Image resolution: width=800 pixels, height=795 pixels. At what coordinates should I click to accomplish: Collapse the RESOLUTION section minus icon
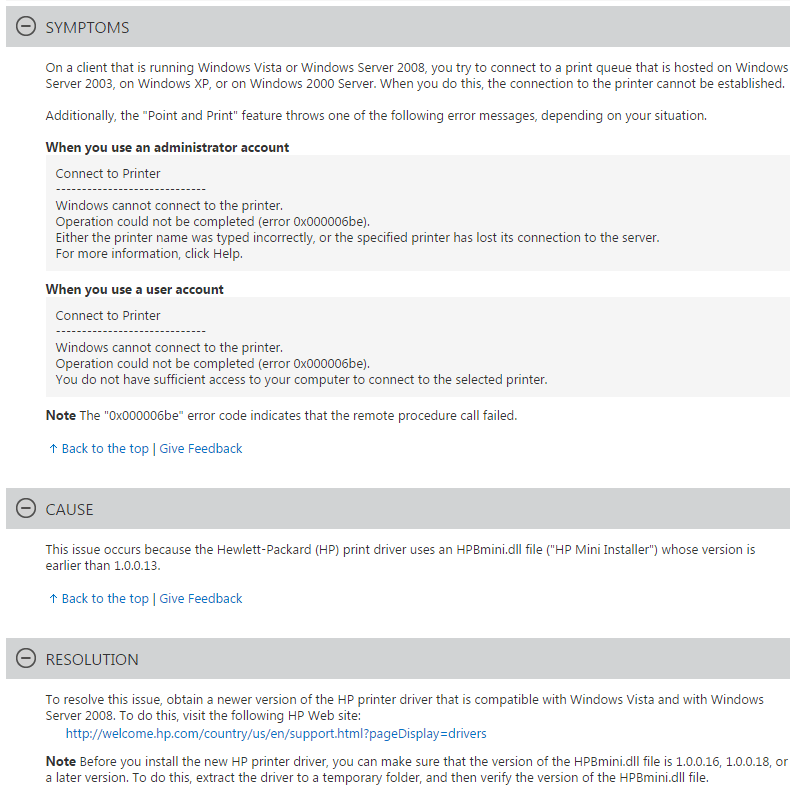26,658
